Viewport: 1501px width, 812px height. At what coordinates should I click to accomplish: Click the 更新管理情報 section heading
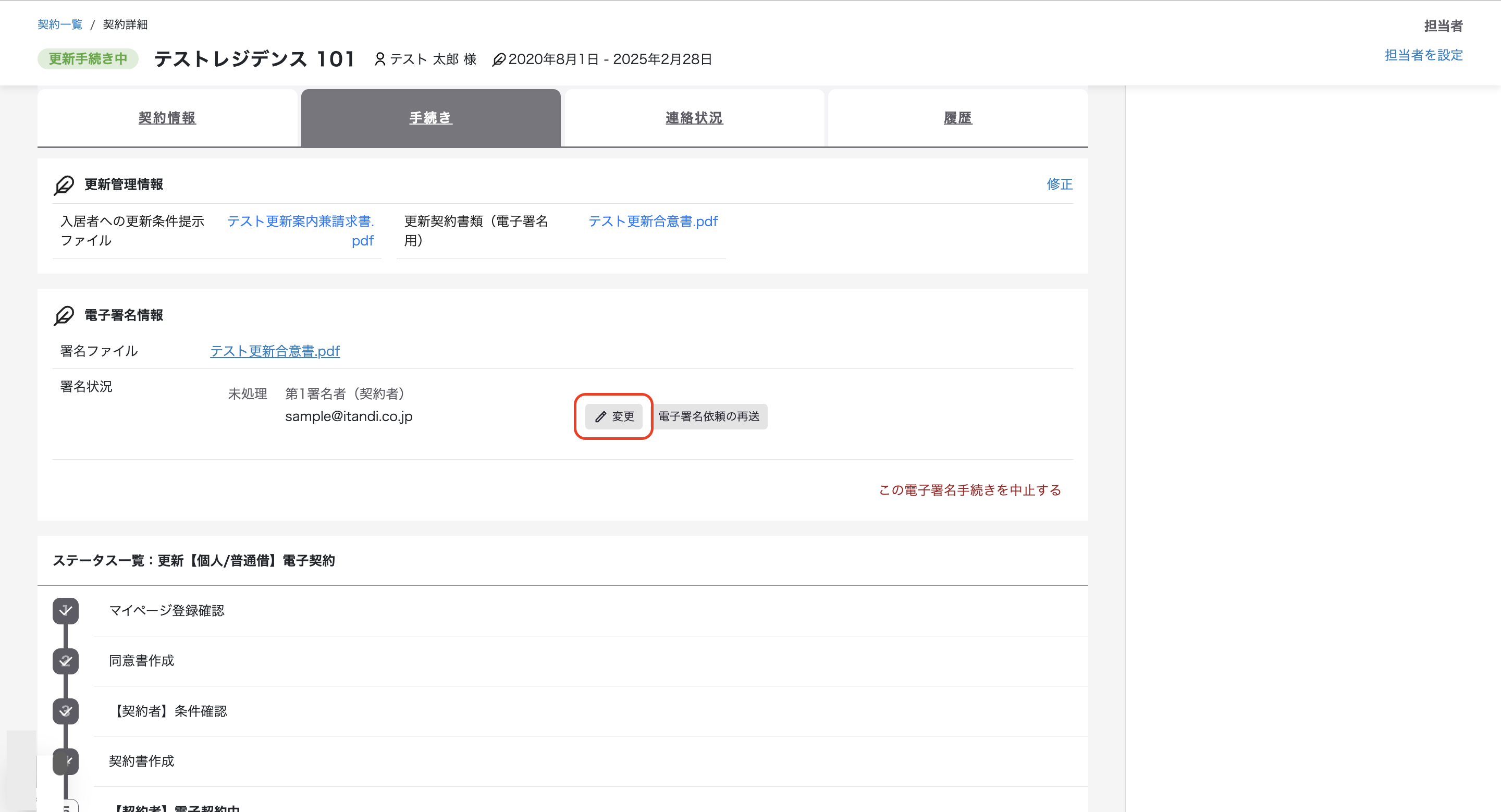pos(124,184)
